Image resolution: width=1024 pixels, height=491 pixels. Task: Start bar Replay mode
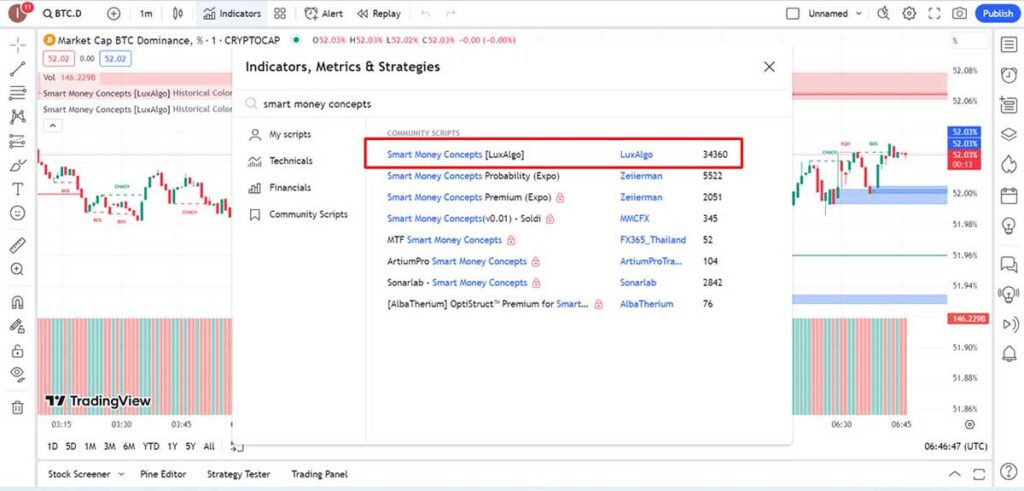[379, 13]
